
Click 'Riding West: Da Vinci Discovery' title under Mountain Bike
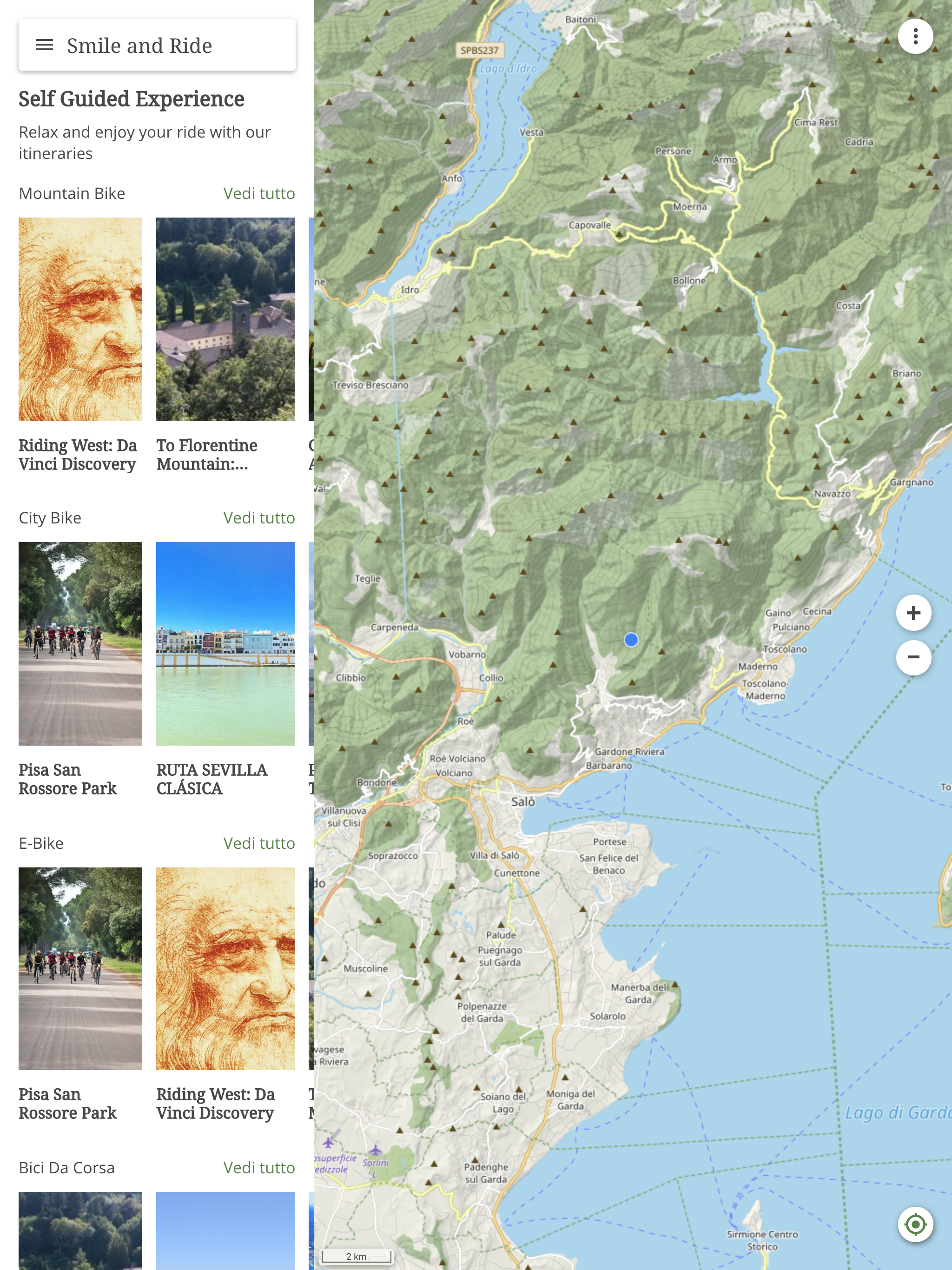[x=78, y=455]
